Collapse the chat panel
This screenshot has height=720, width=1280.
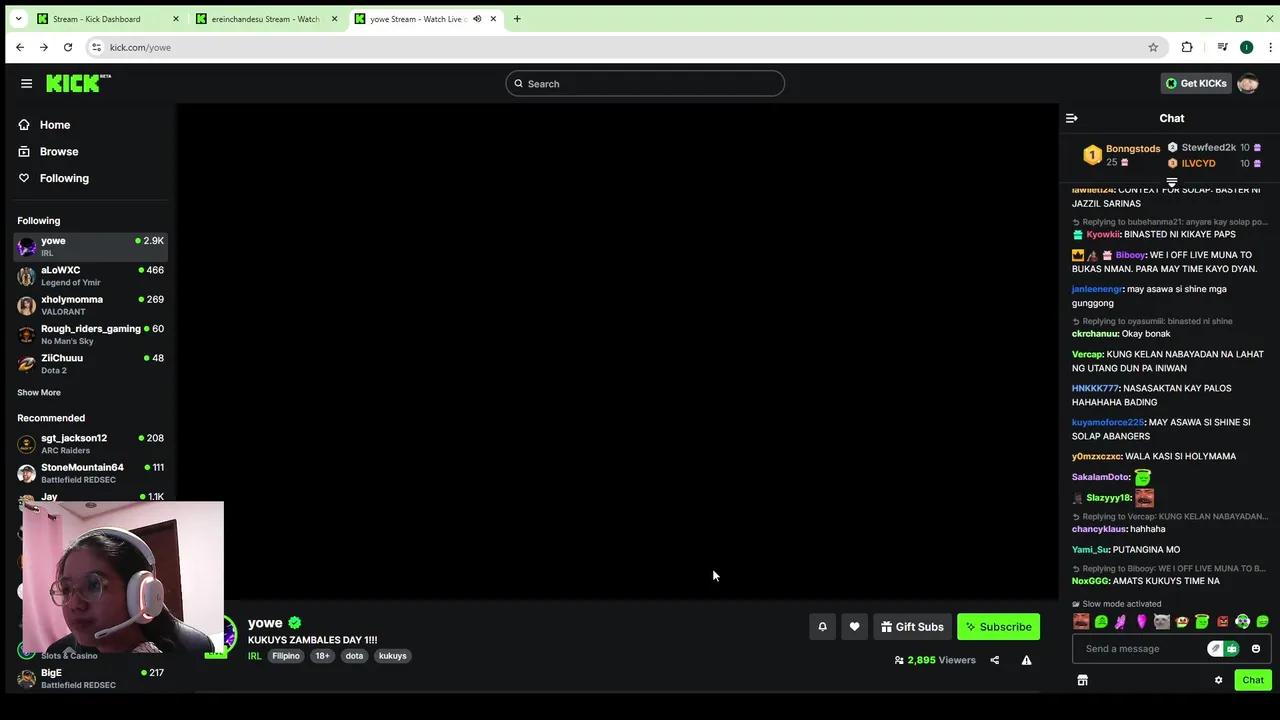pos(1072,118)
